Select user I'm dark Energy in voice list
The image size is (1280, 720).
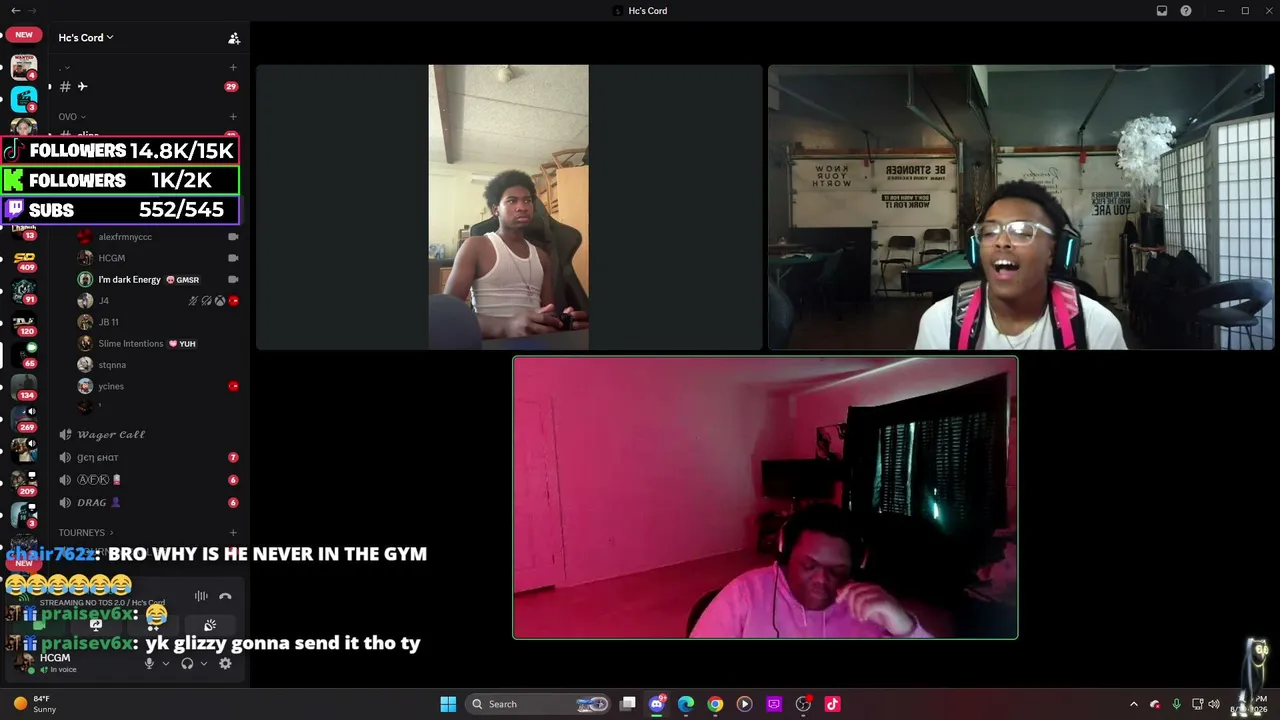pyautogui.click(x=158, y=280)
